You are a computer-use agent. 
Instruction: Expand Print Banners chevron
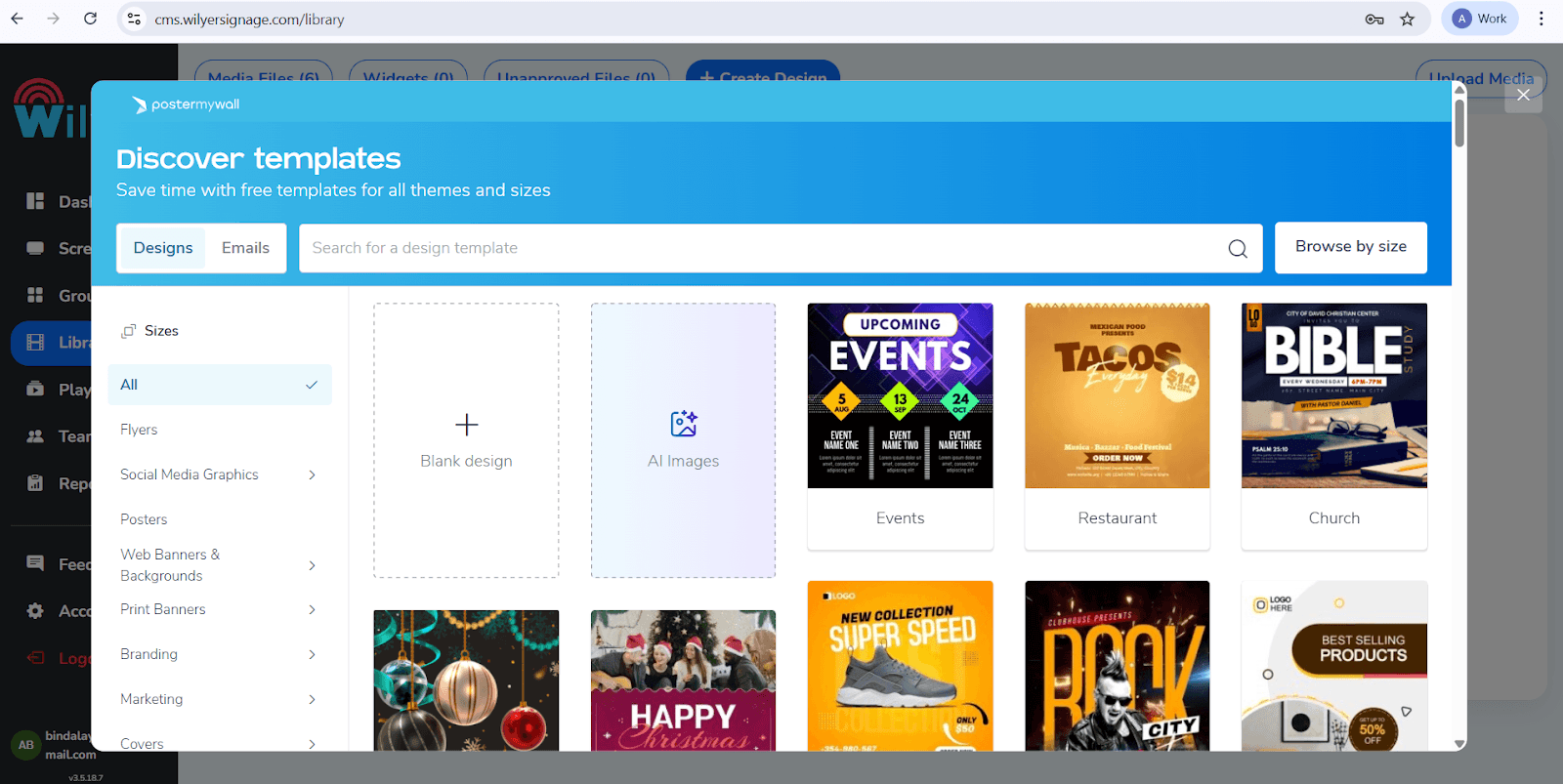(x=312, y=609)
